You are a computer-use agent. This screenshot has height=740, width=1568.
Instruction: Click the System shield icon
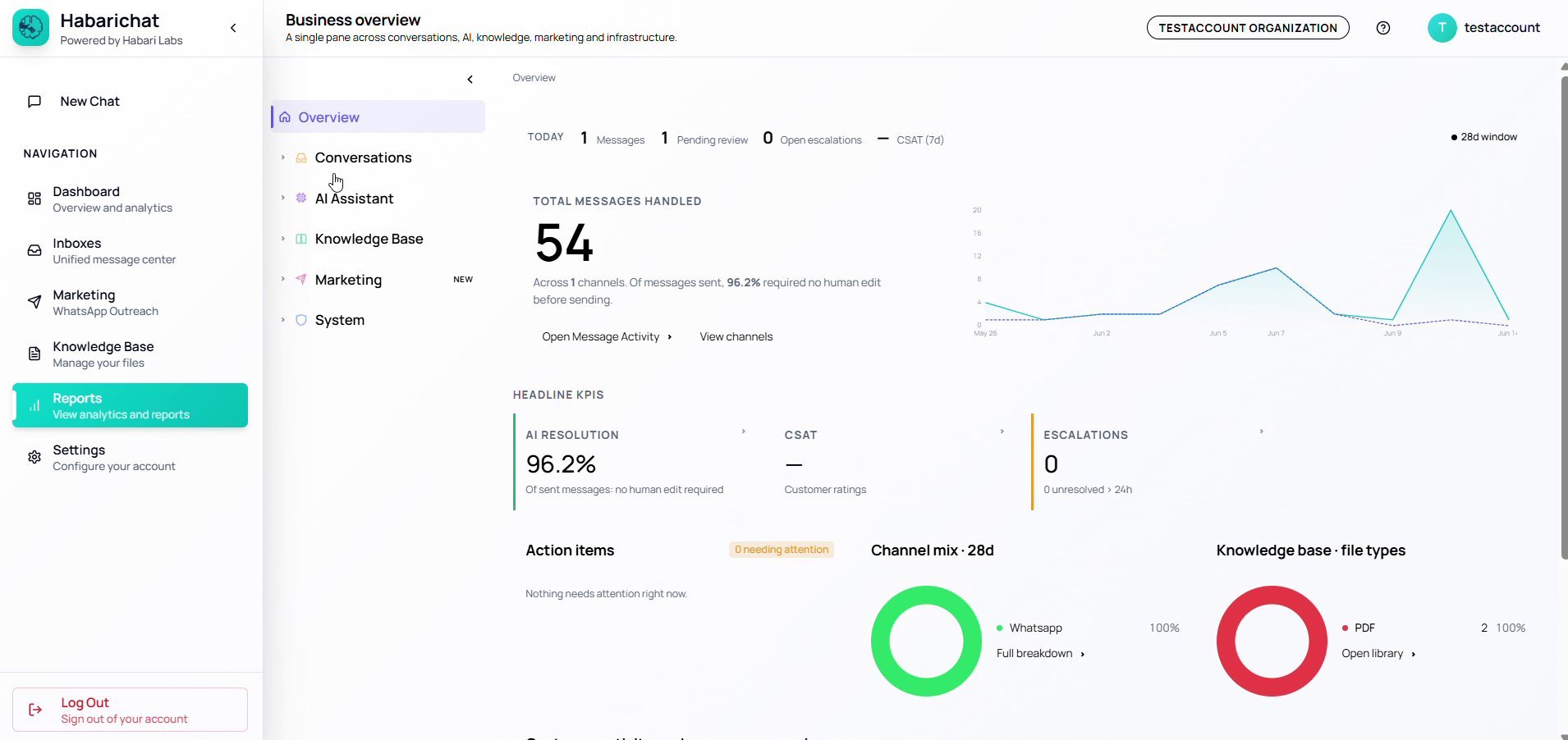point(301,320)
